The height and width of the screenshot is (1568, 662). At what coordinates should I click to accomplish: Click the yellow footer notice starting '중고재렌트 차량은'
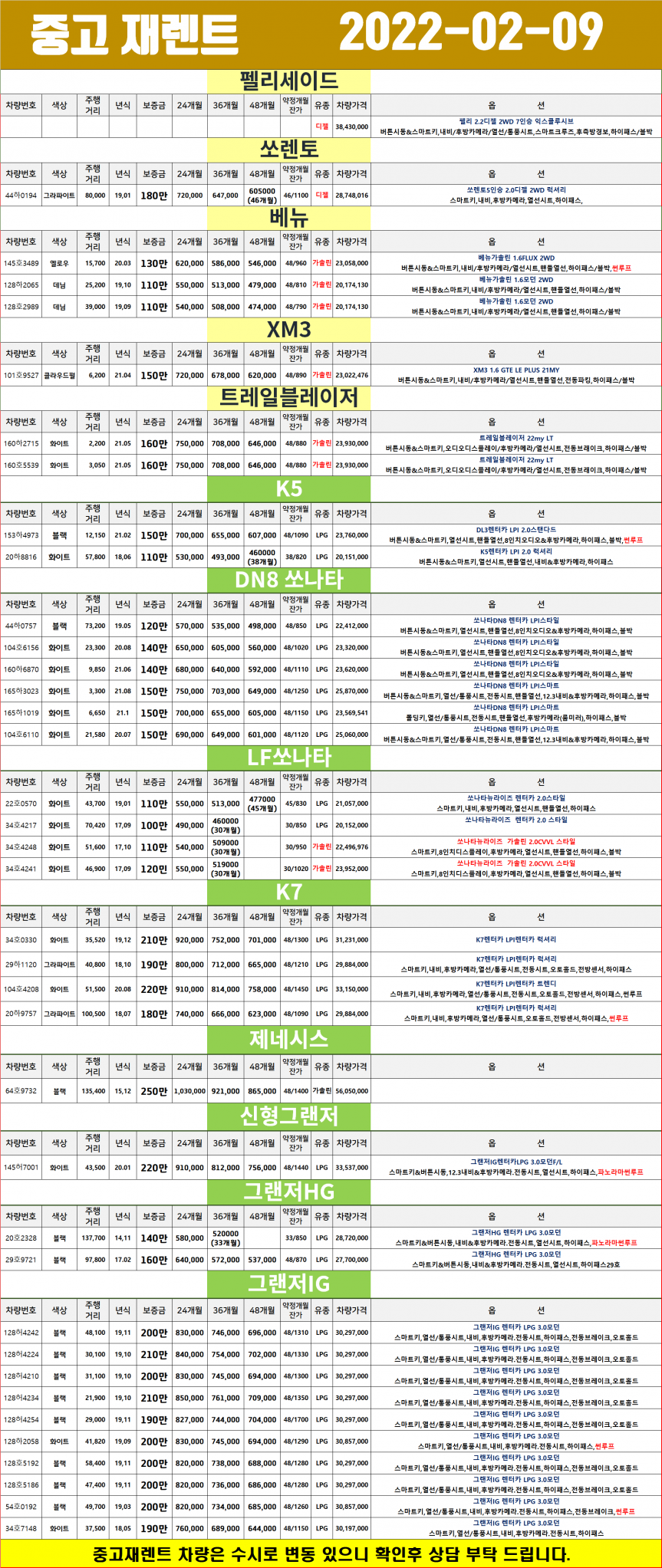coord(331,1554)
